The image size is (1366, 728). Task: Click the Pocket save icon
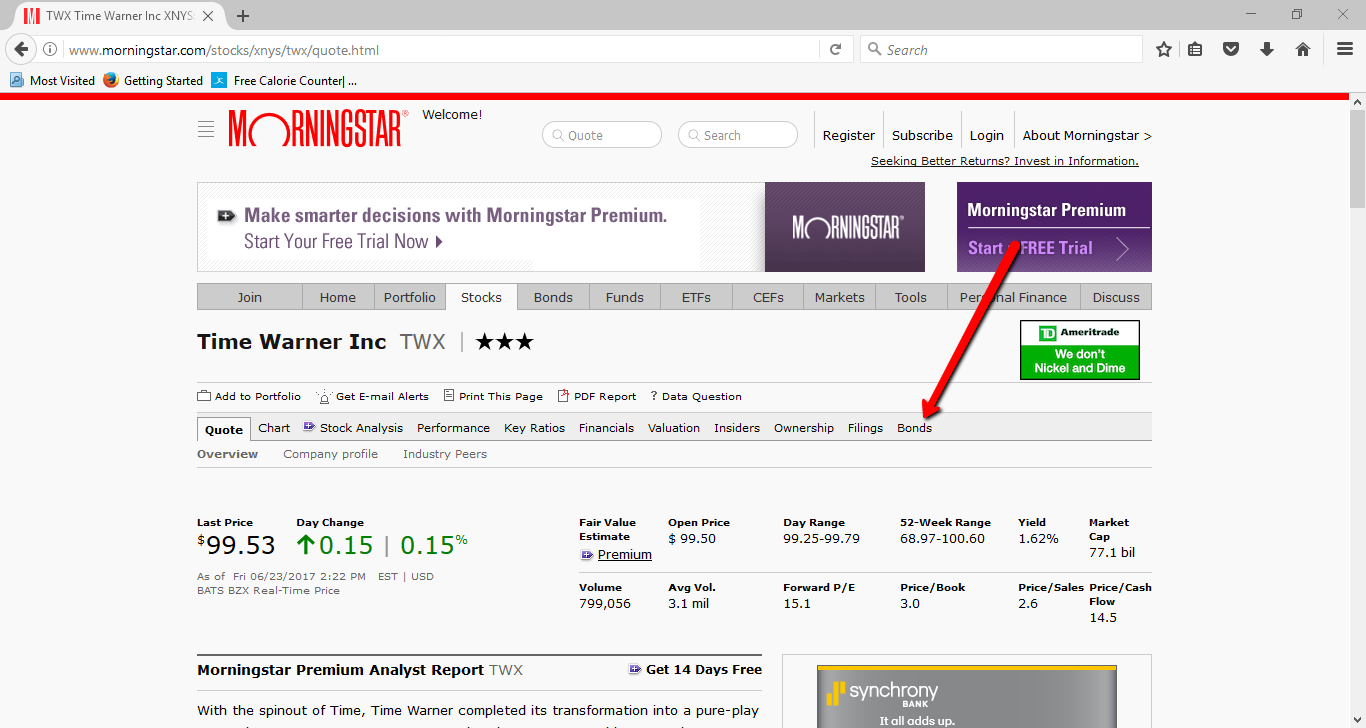tap(1231, 49)
